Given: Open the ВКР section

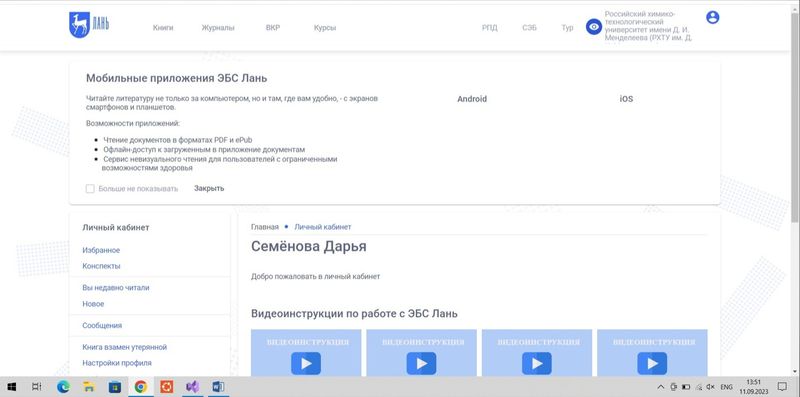Looking at the screenshot, I should coord(272,28).
